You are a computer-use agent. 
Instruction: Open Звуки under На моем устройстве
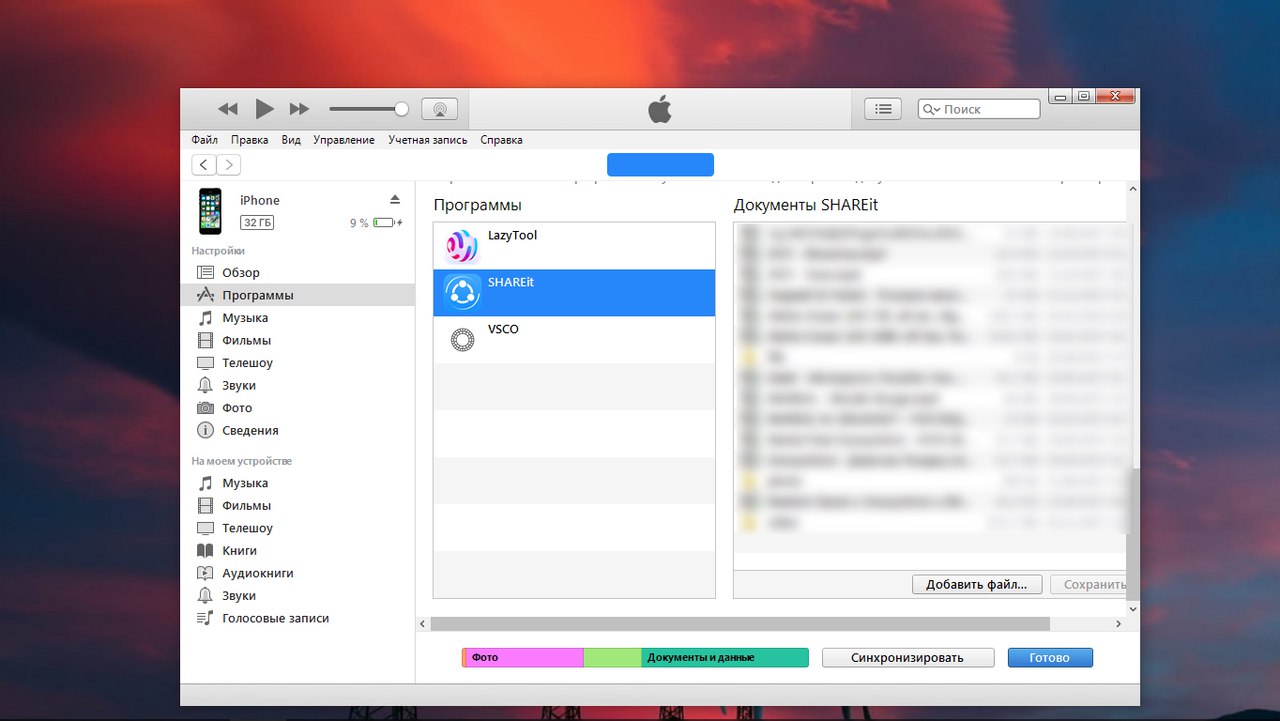298,595
